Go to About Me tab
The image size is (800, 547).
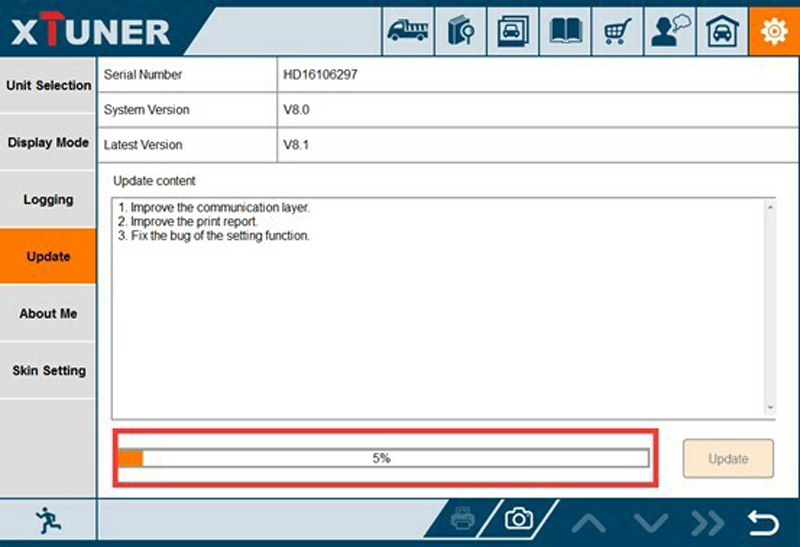tap(48, 314)
